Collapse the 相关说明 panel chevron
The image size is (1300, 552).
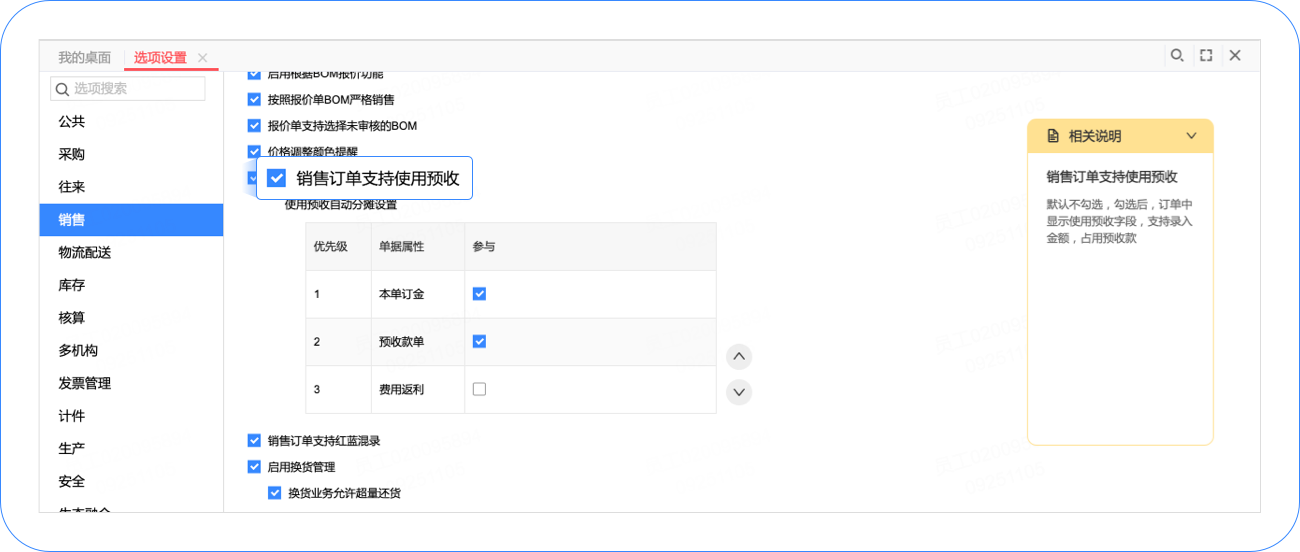(1191, 136)
